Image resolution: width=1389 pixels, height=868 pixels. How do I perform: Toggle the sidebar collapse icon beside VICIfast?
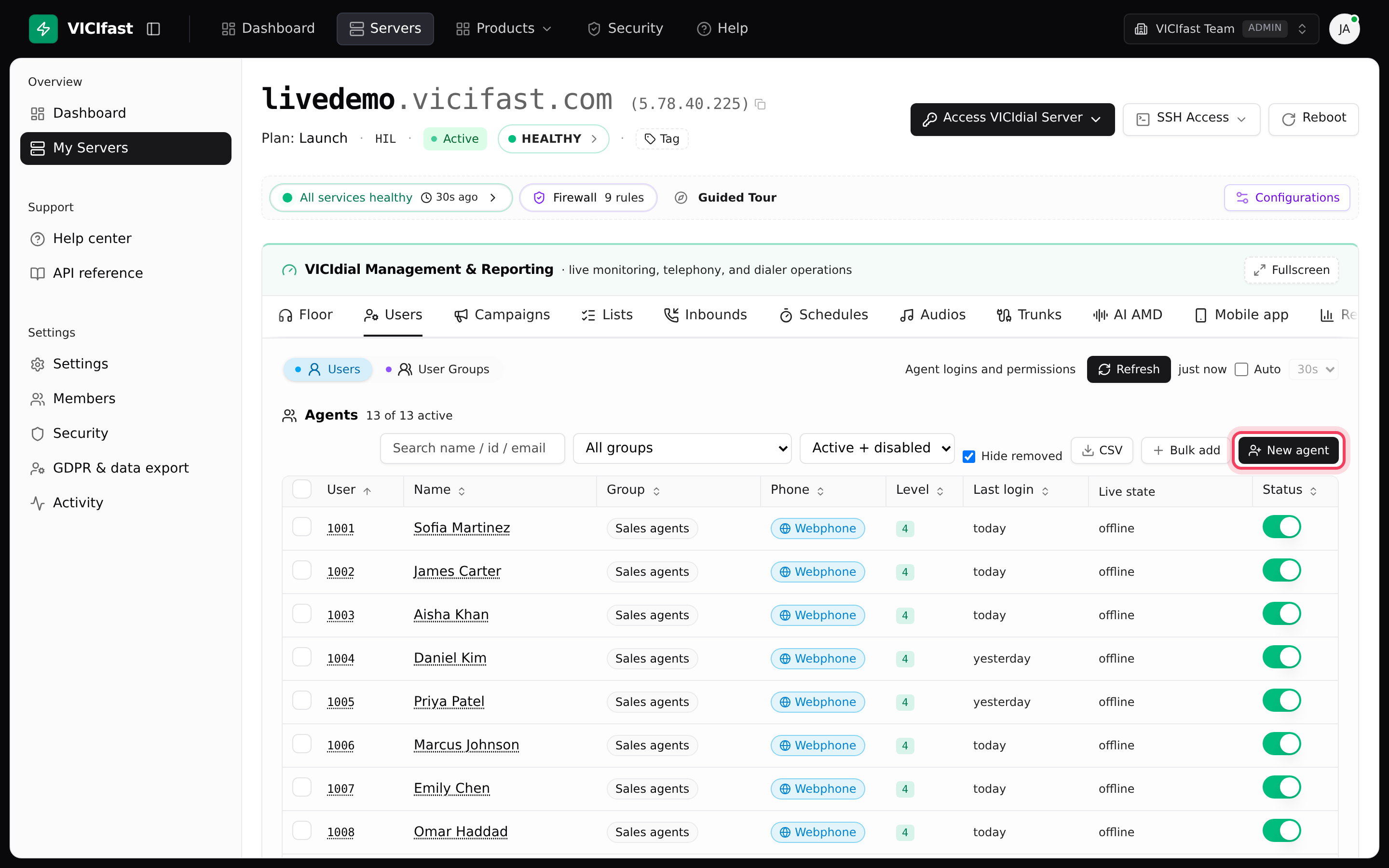click(153, 29)
